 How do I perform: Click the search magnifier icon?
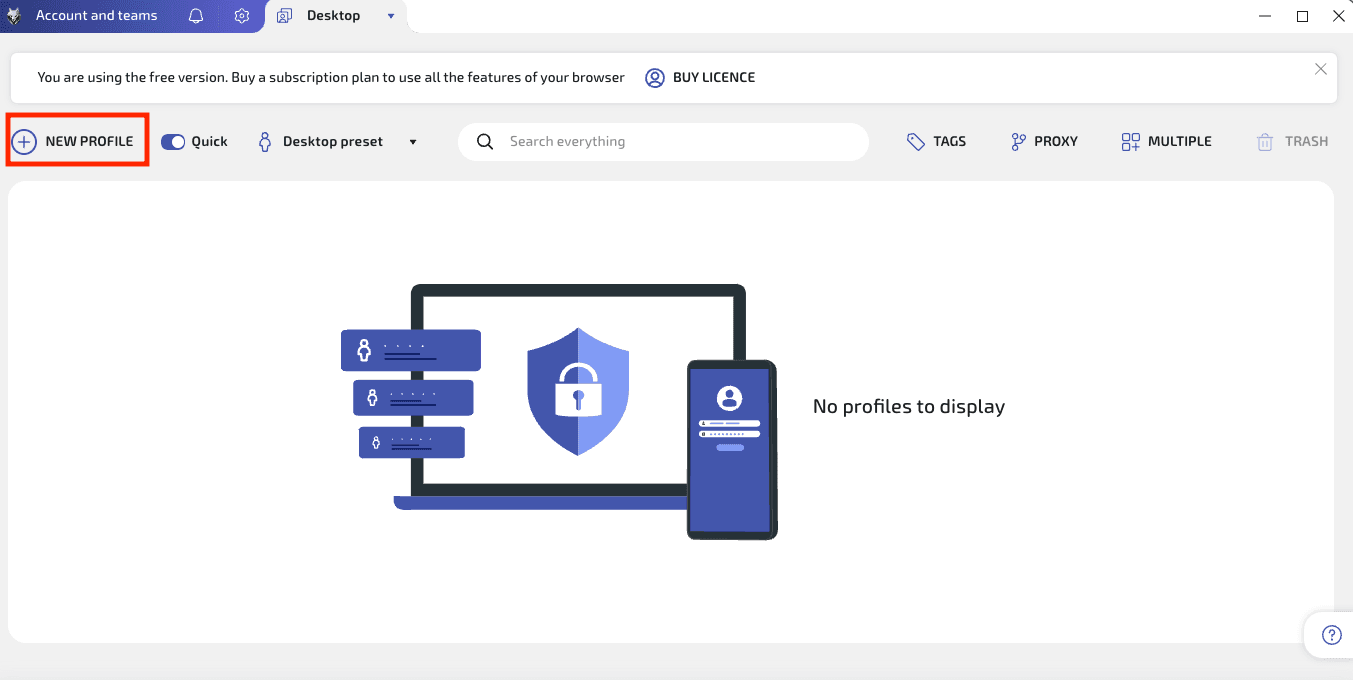(485, 141)
